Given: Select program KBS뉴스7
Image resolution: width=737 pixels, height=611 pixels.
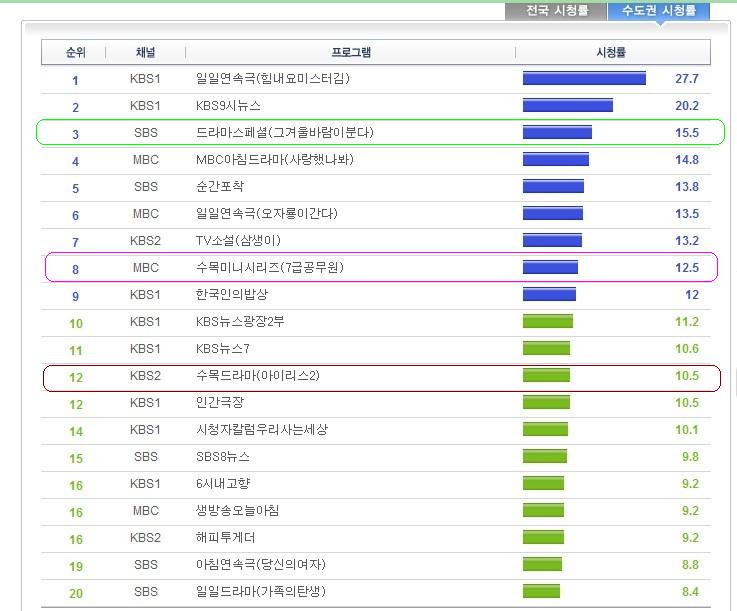Looking at the screenshot, I should (x=222, y=349).
